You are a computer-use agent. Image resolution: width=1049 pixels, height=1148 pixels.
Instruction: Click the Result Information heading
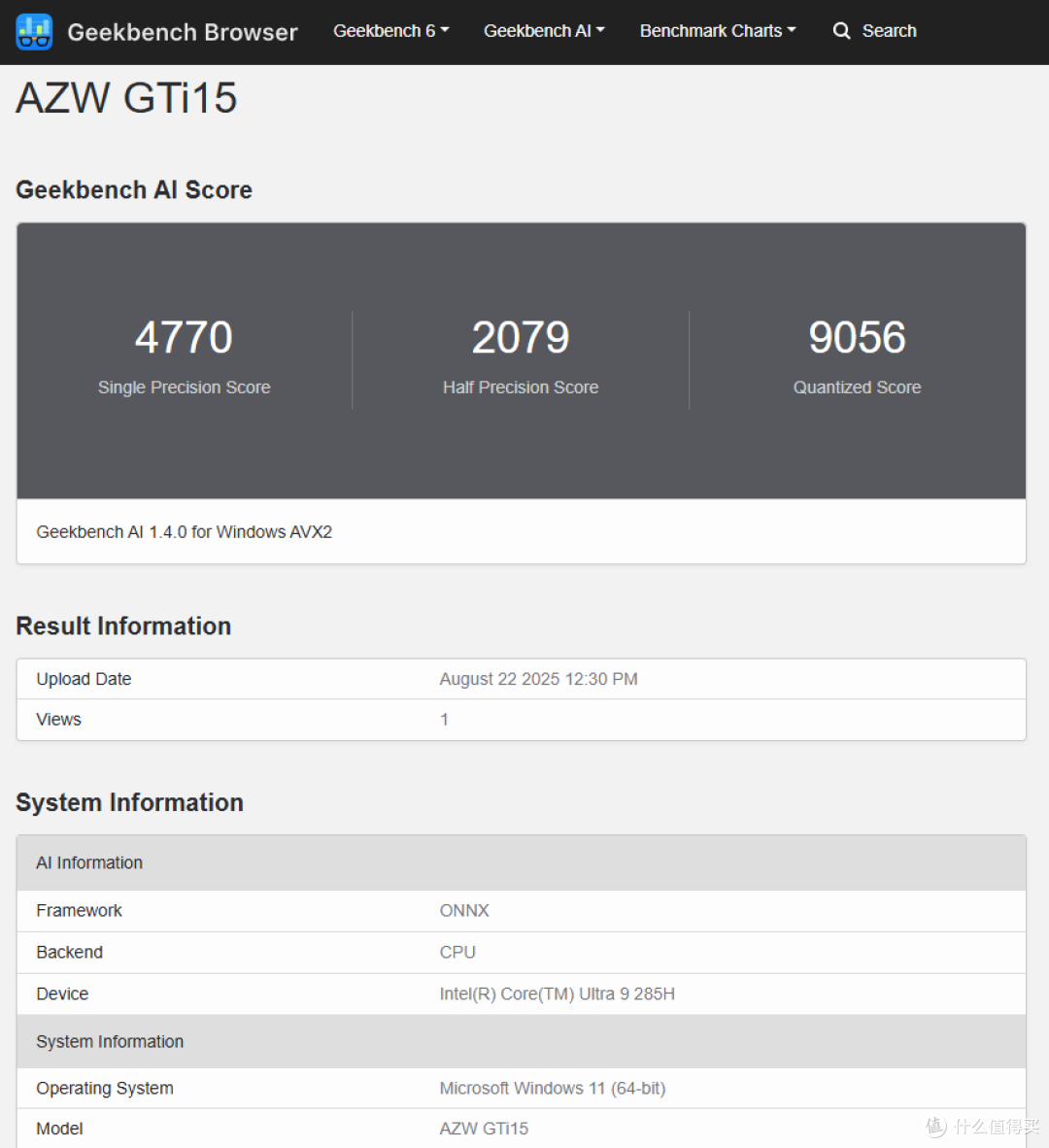point(123,626)
